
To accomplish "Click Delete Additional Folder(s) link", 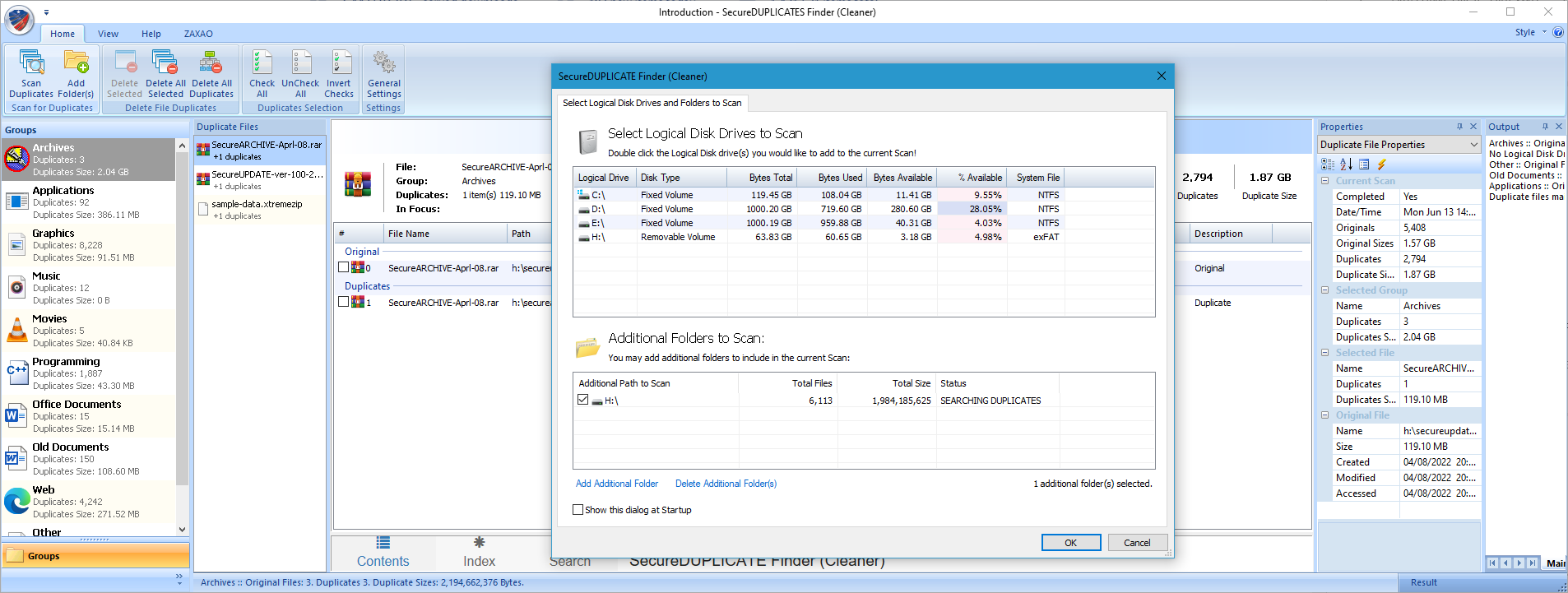I will 726,484.
